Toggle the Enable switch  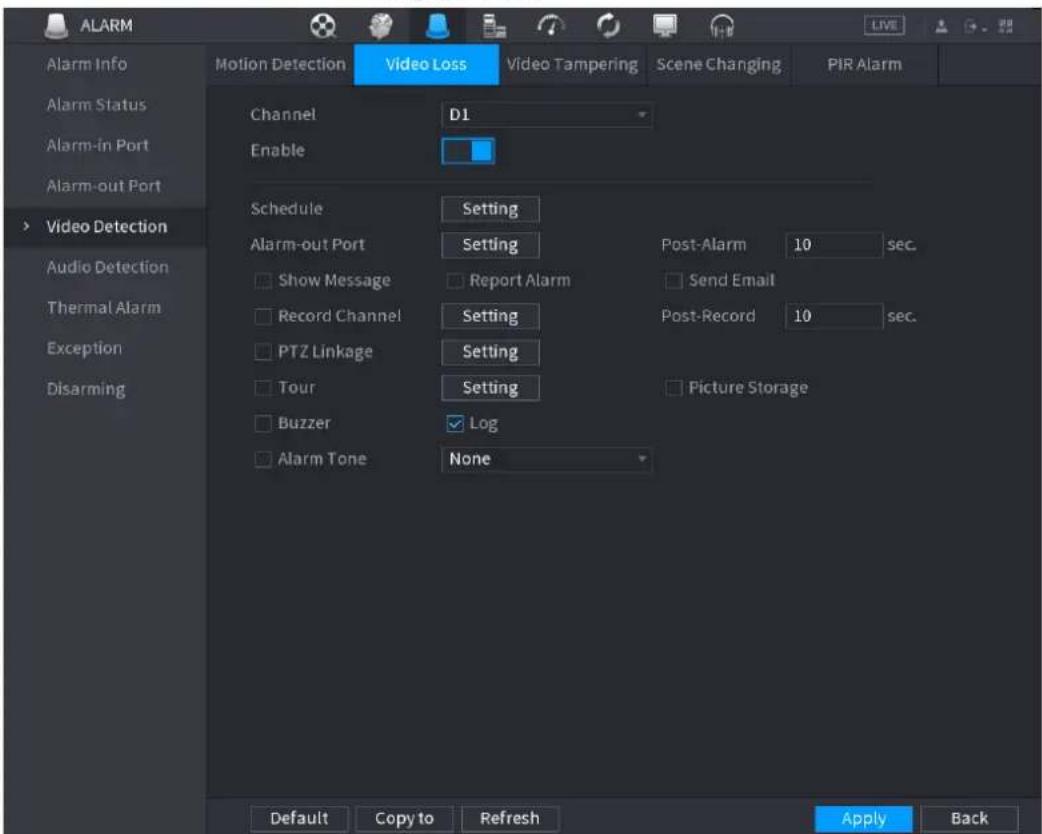468,151
